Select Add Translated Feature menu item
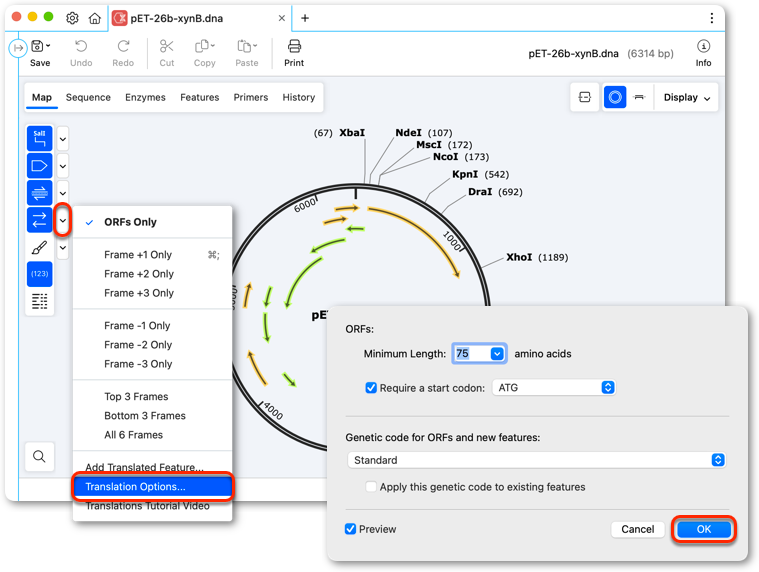The height and width of the screenshot is (572, 759). [152, 467]
